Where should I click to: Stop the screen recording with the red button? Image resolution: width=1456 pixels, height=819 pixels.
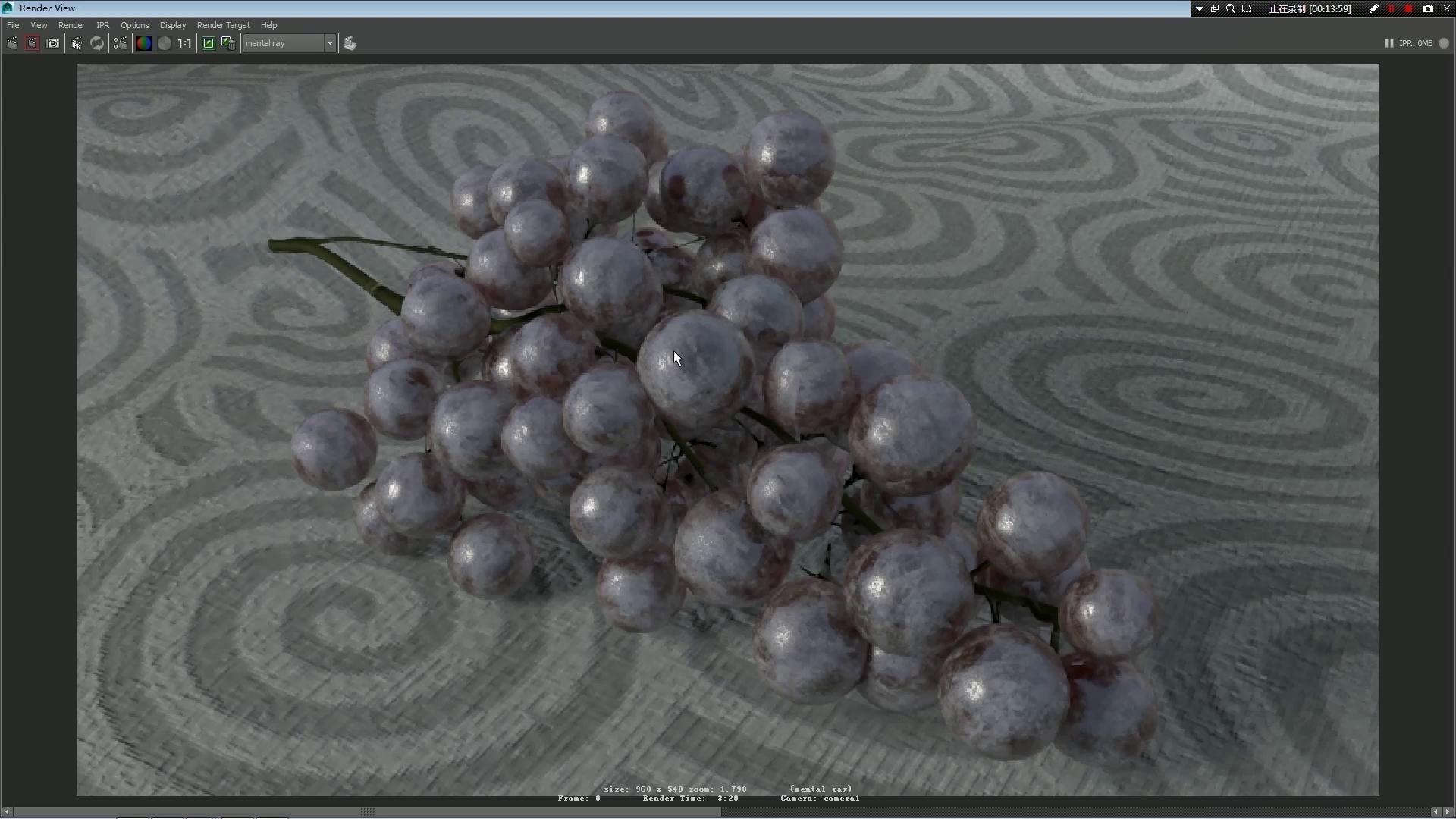tap(1408, 9)
